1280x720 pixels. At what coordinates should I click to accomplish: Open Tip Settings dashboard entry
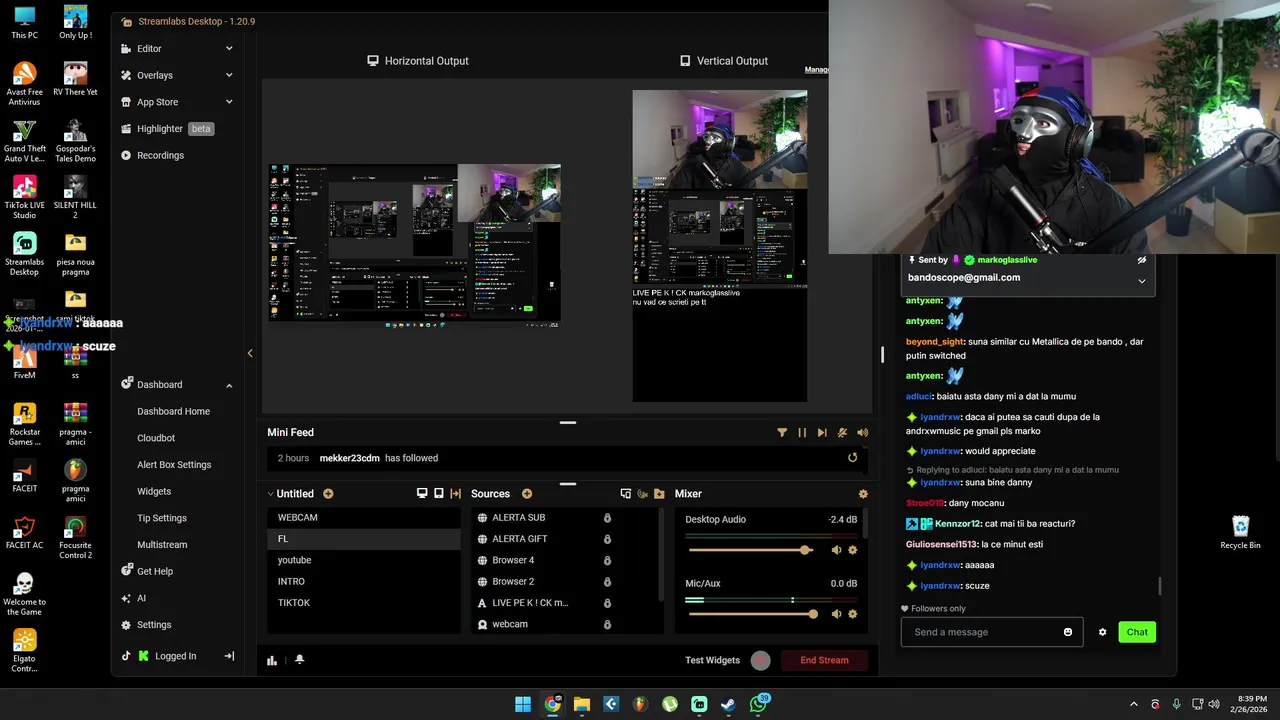pos(162,518)
